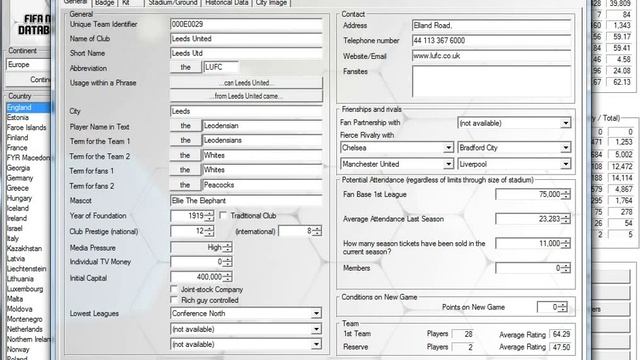
Task: Click the Address field
Action: pyautogui.click(x=491, y=25)
